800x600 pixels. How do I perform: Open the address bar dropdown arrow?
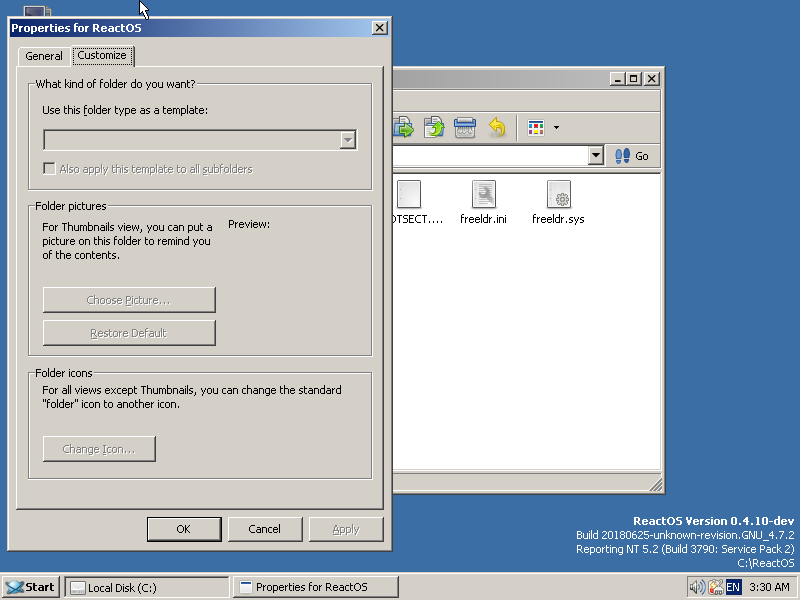(596, 155)
